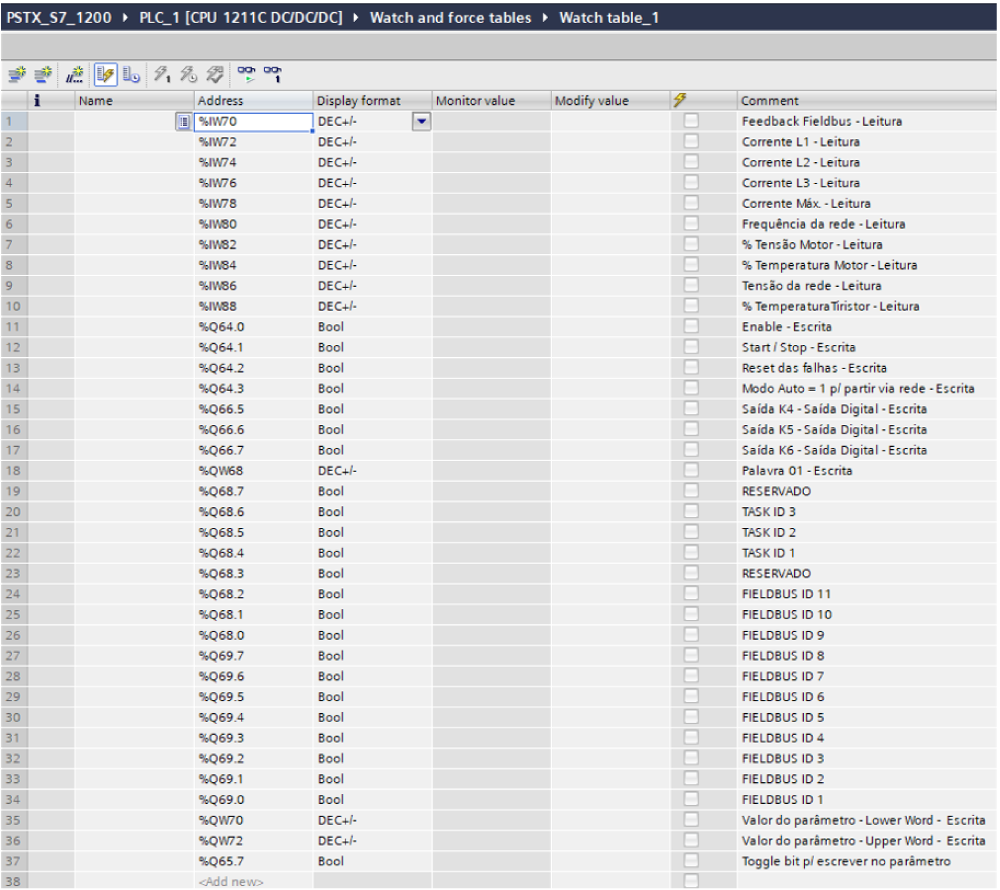Click comment 'Valor do parâmetro - Lower Word - Escrita'

864,820
